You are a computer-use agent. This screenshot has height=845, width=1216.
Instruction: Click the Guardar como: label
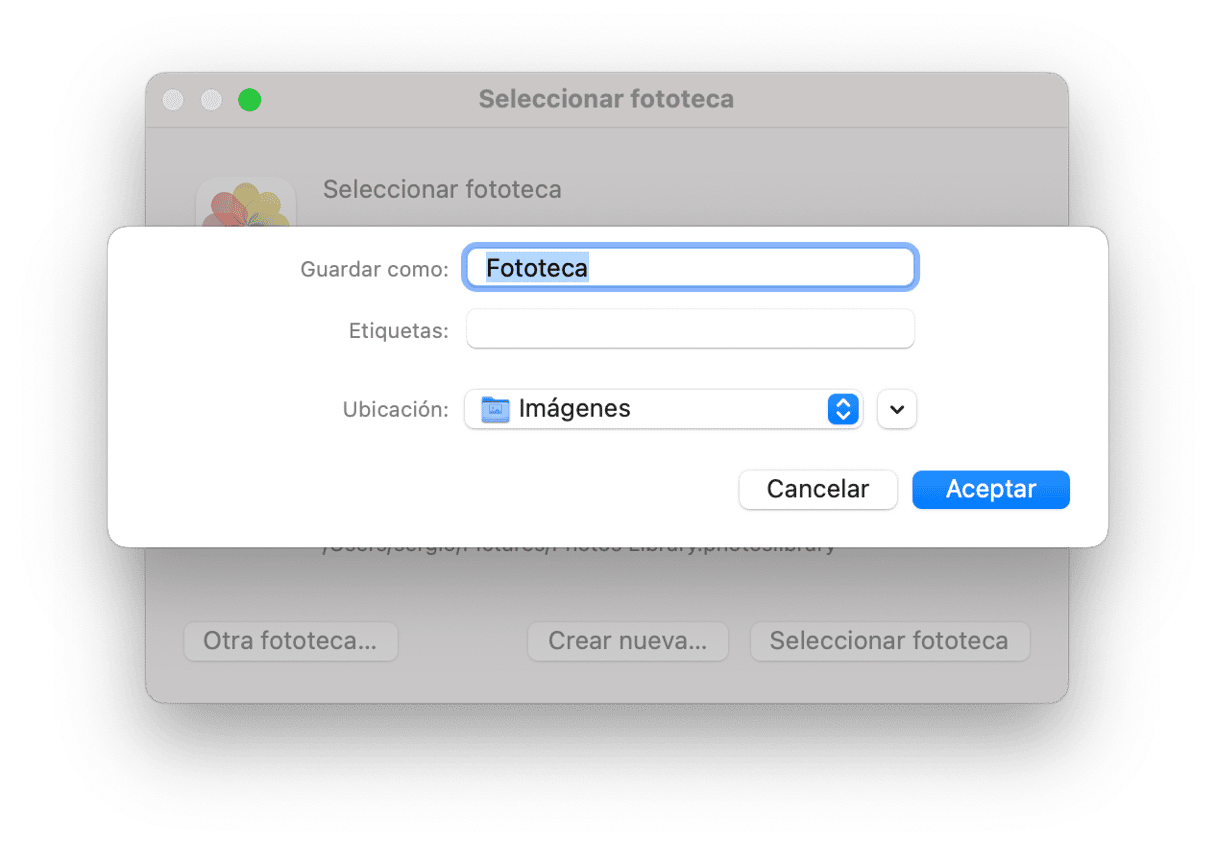374,270
